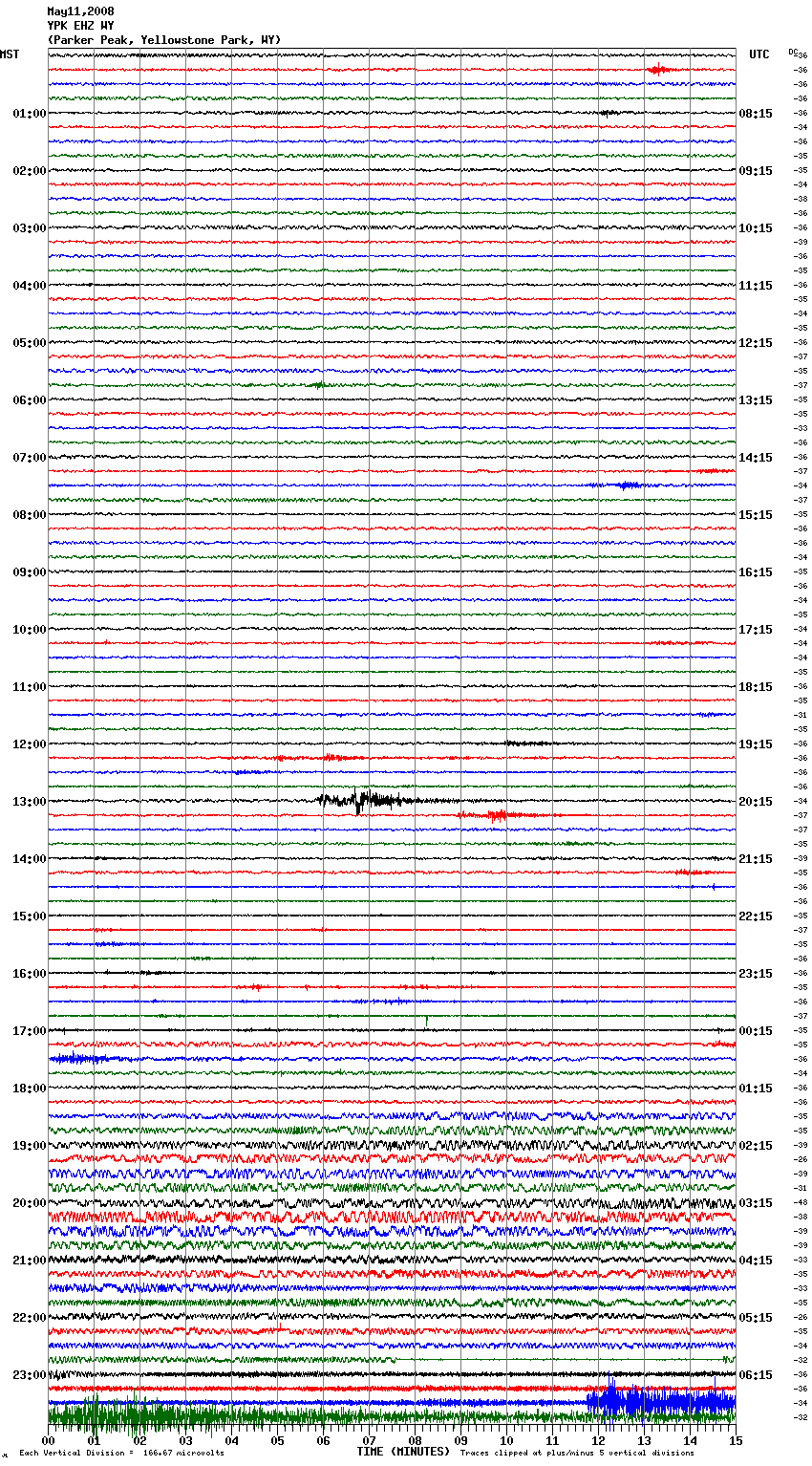Click the 06:15 UTC time label
812x1466 pixels.
[x=756, y=1375]
